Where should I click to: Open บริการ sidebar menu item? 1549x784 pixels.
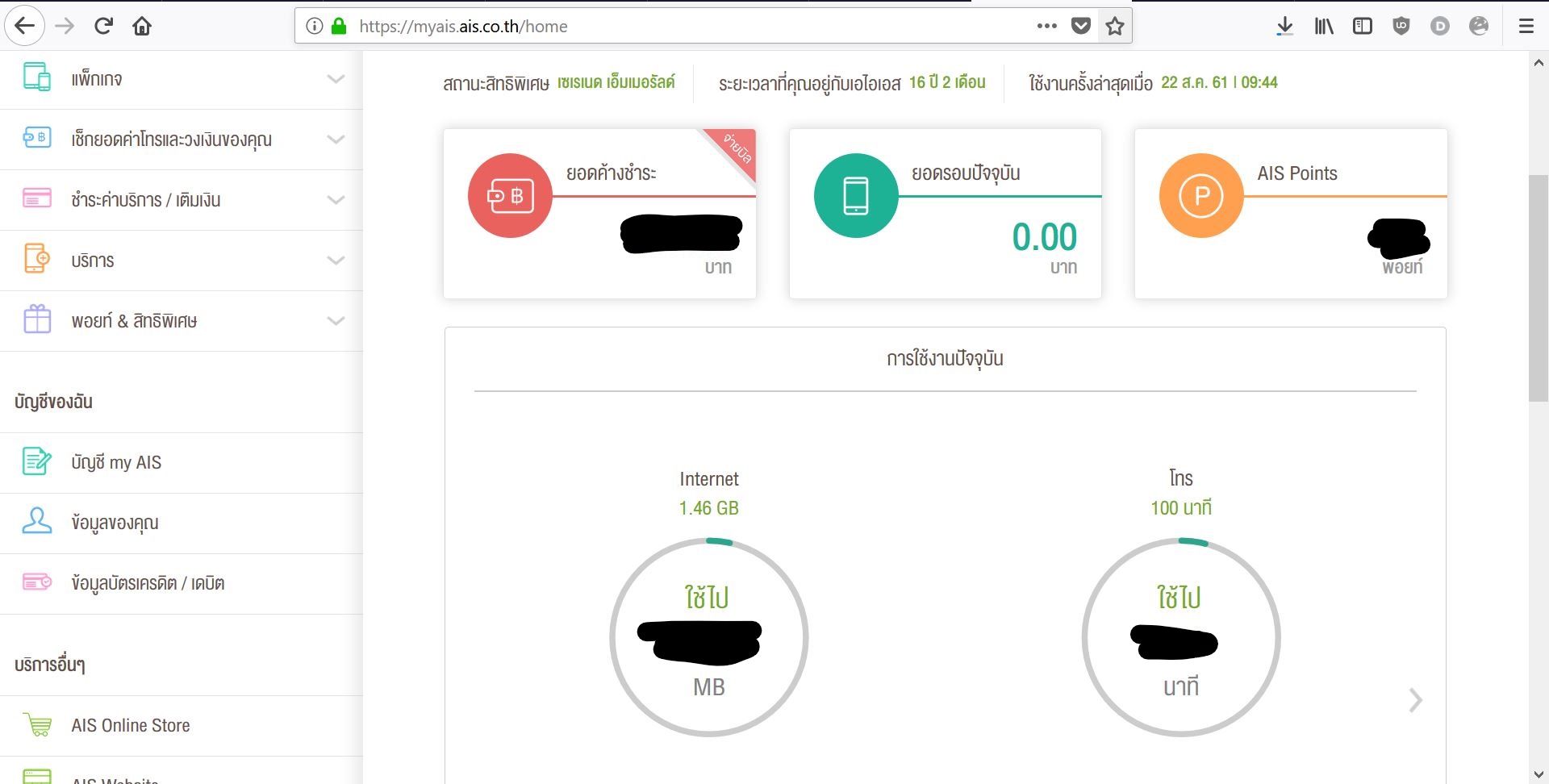[x=182, y=261]
